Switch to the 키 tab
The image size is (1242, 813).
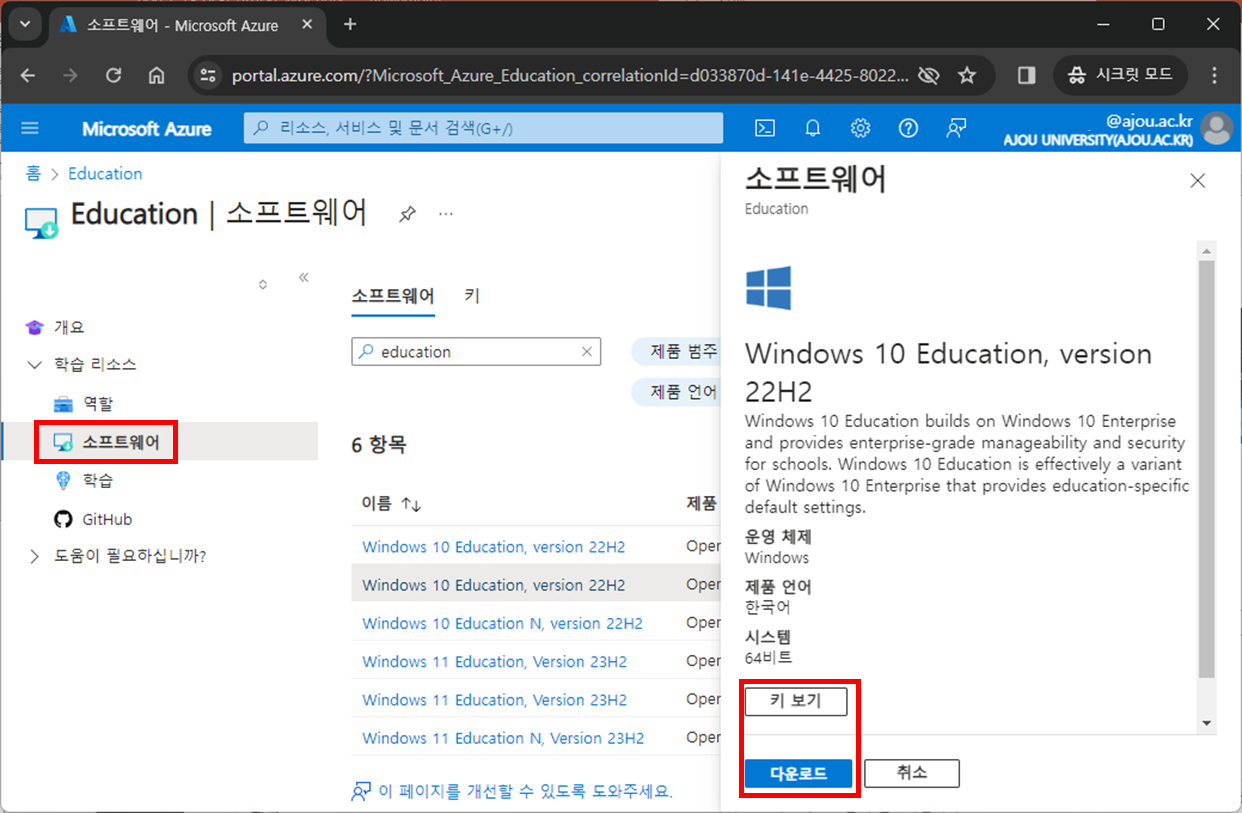point(472,296)
